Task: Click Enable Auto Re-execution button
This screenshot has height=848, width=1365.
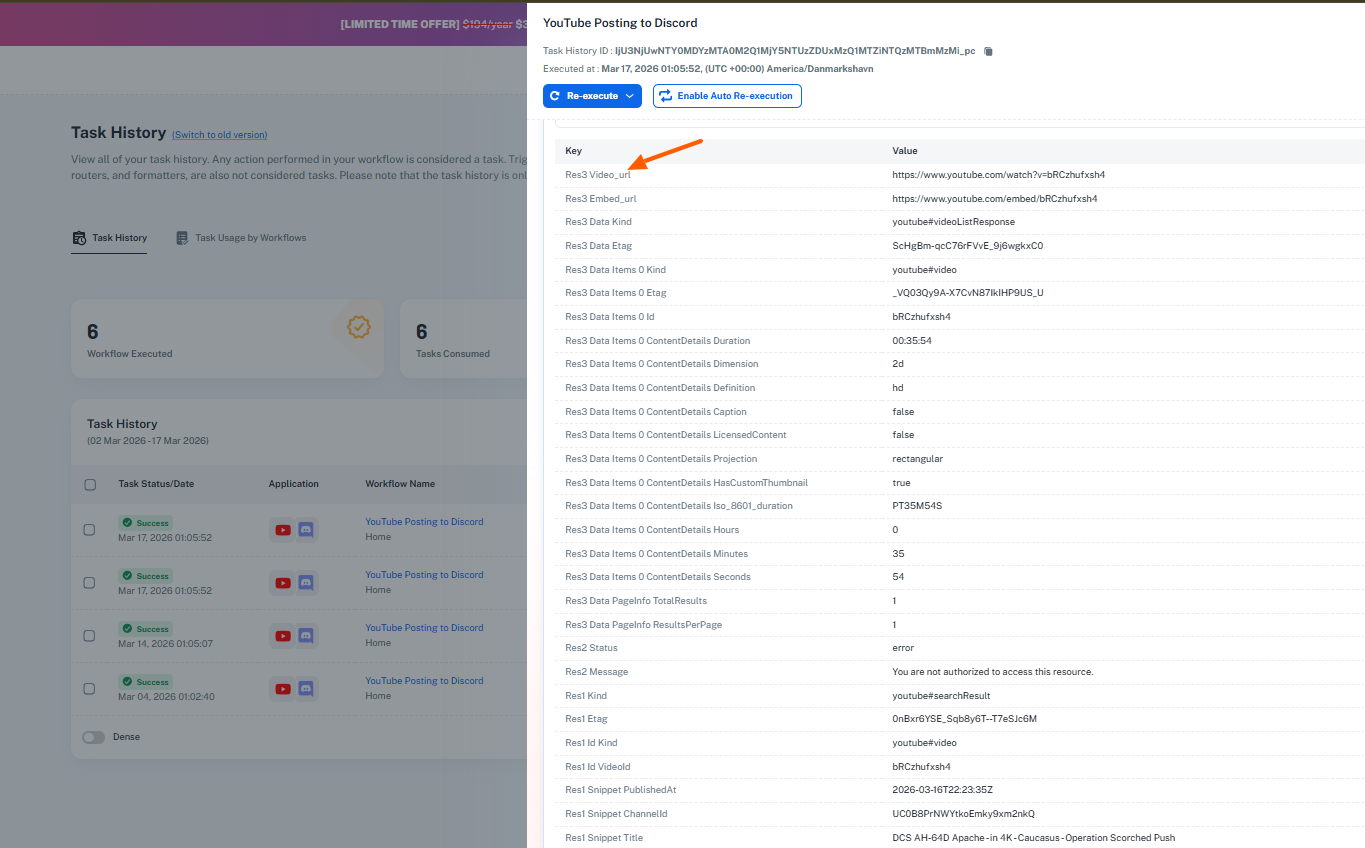Action: click(x=727, y=96)
